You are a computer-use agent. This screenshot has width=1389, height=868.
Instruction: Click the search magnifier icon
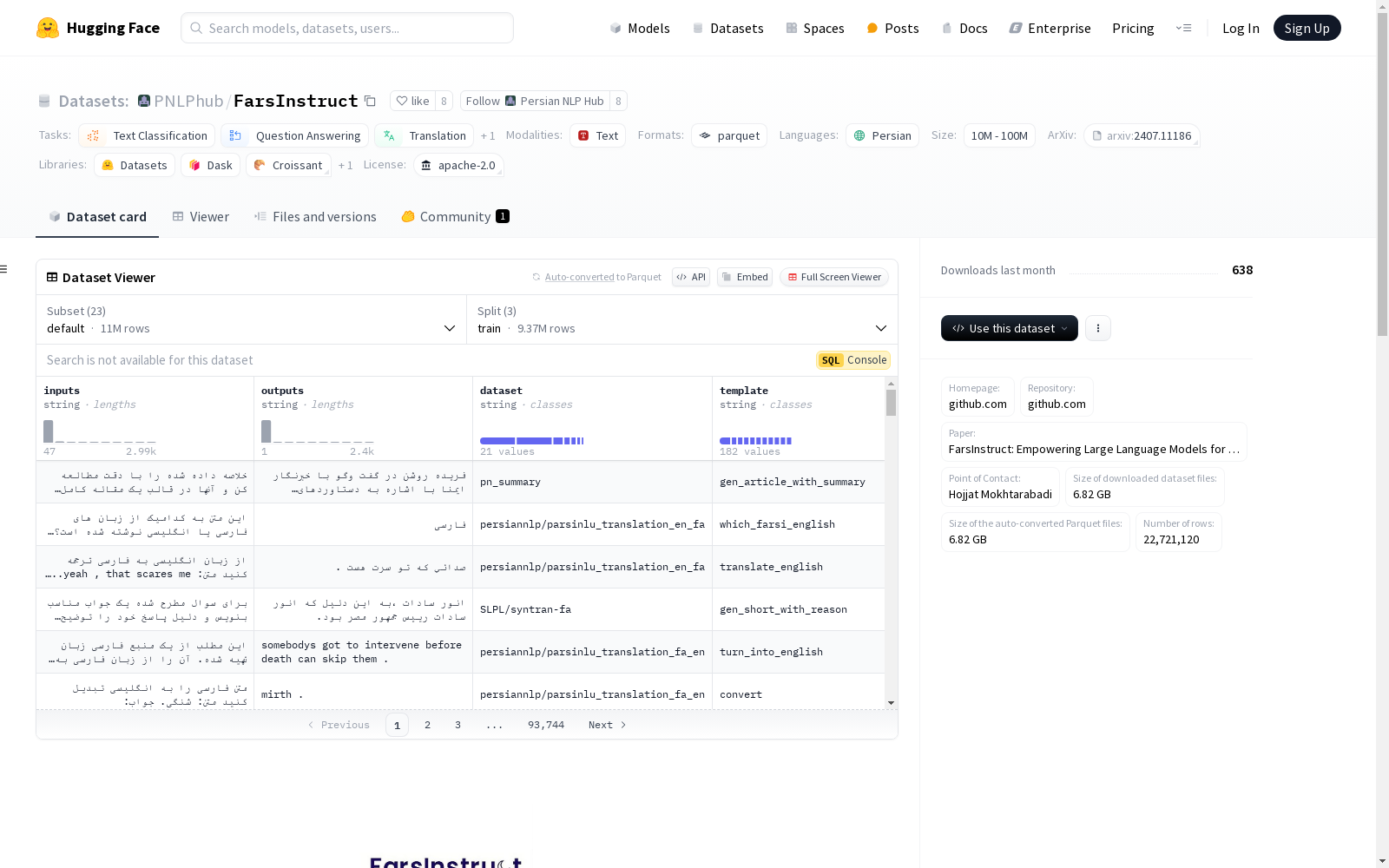tap(196, 28)
